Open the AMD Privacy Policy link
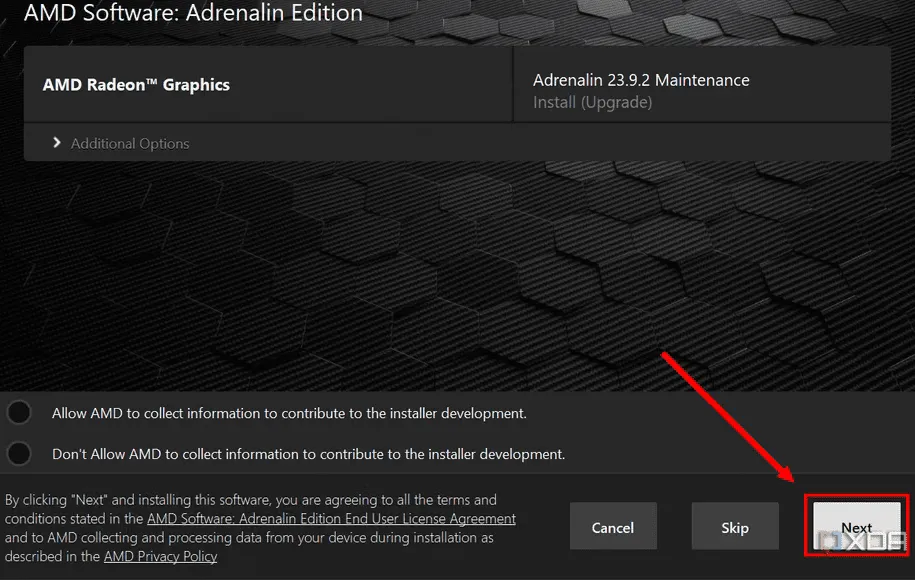 pyautogui.click(x=160, y=556)
